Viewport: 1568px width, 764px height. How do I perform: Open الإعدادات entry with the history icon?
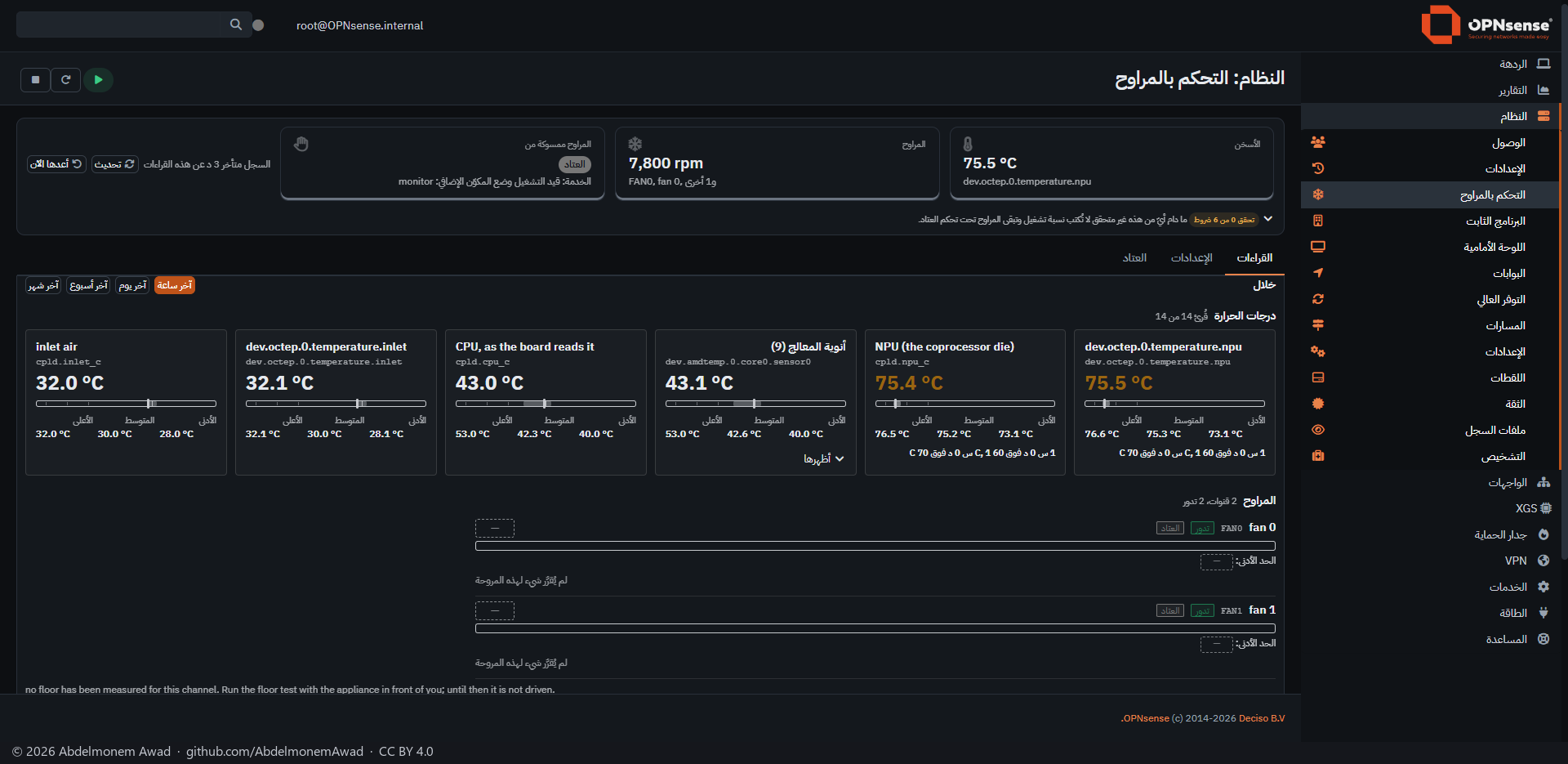1431,168
